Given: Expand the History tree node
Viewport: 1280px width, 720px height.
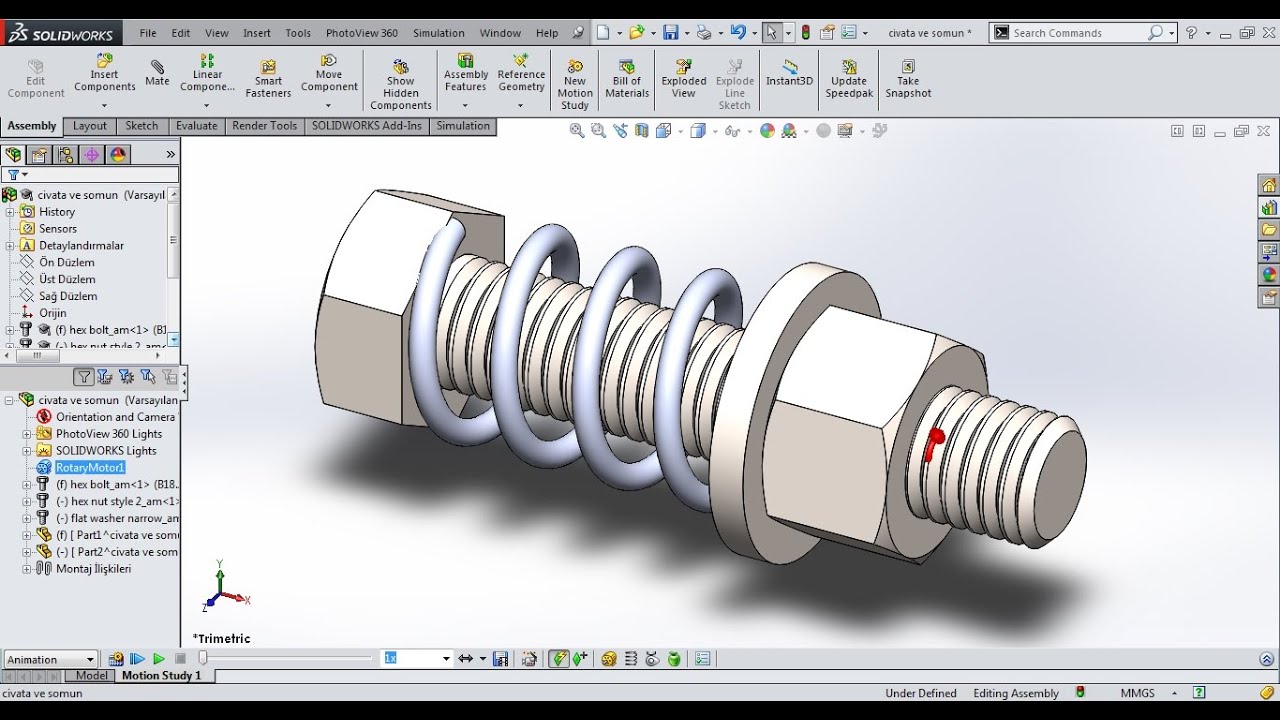Looking at the screenshot, I should pos(10,212).
